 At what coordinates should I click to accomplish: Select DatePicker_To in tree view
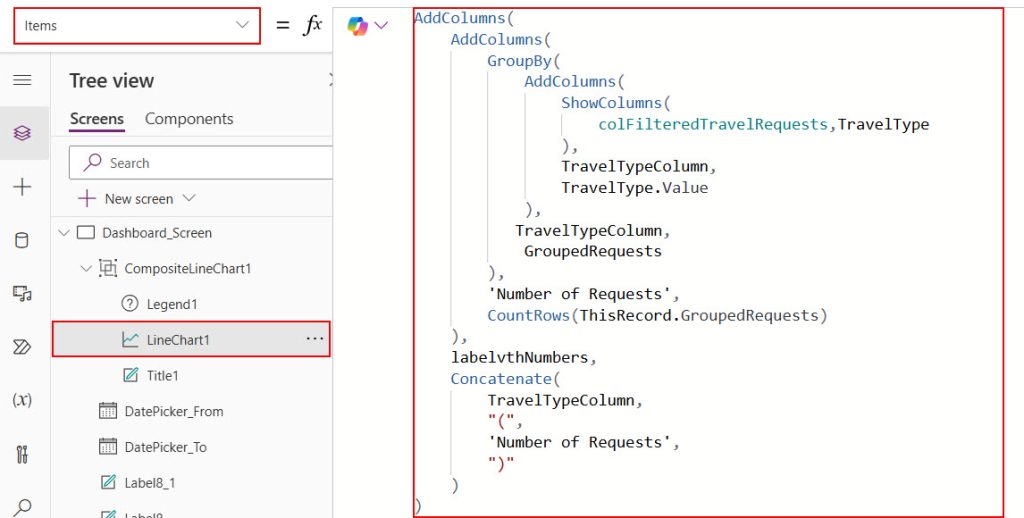pyautogui.click(x=165, y=447)
